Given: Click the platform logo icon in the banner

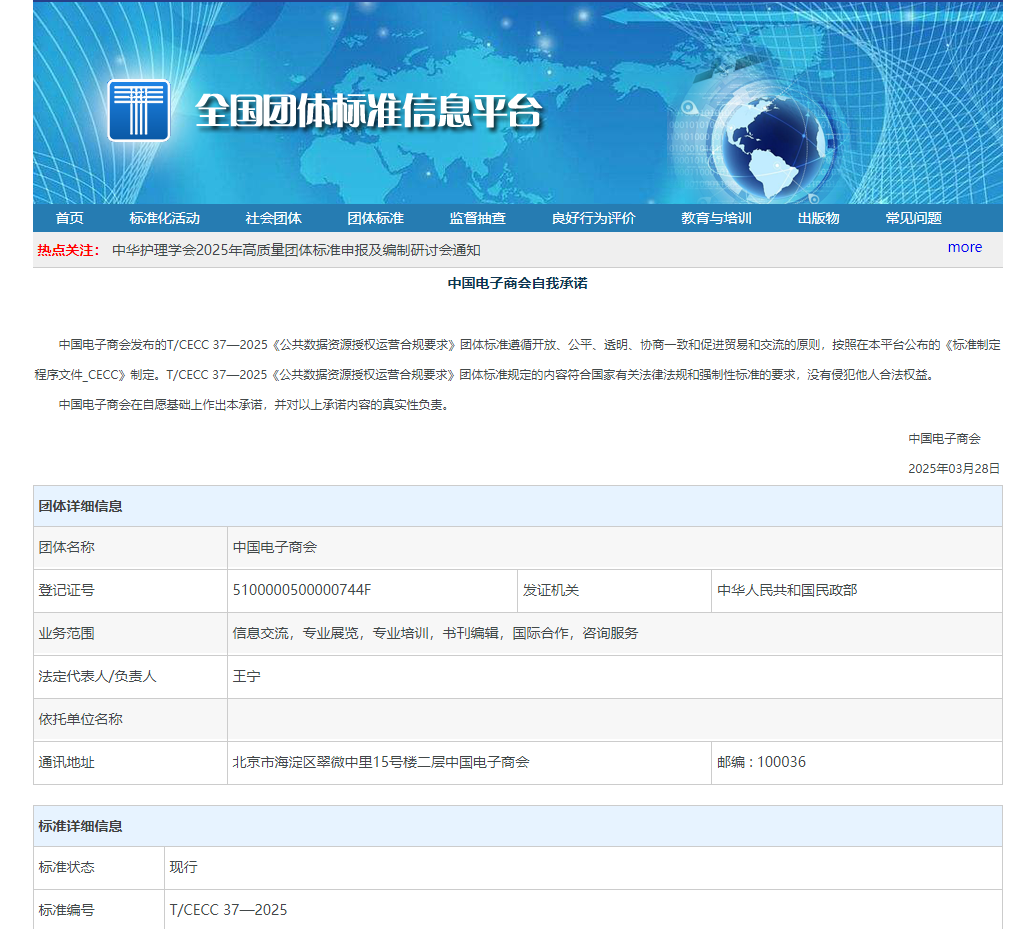Looking at the screenshot, I should point(138,110).
